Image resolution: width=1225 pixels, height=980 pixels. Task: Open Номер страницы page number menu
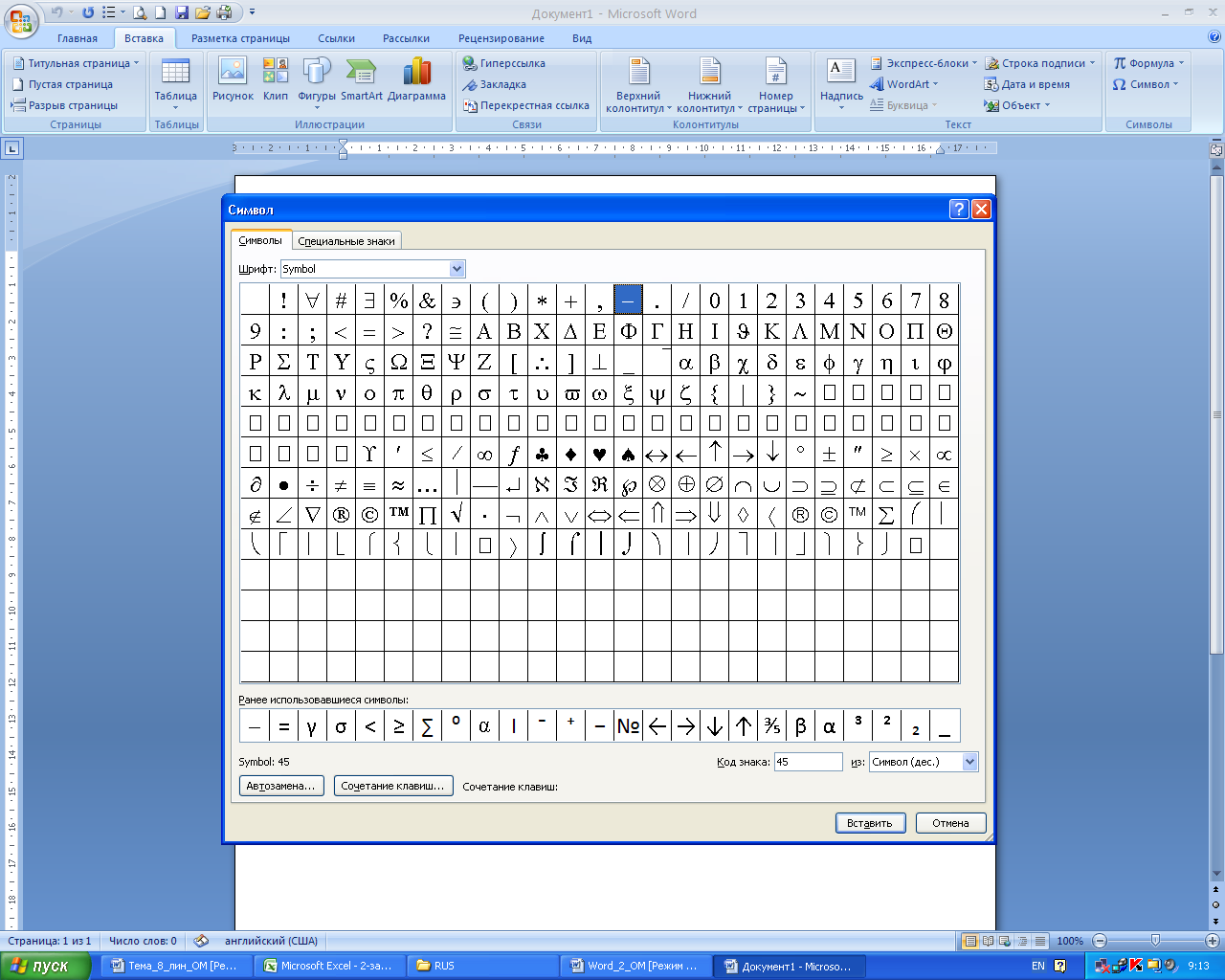pyautogui.click(x=776, y=84)
